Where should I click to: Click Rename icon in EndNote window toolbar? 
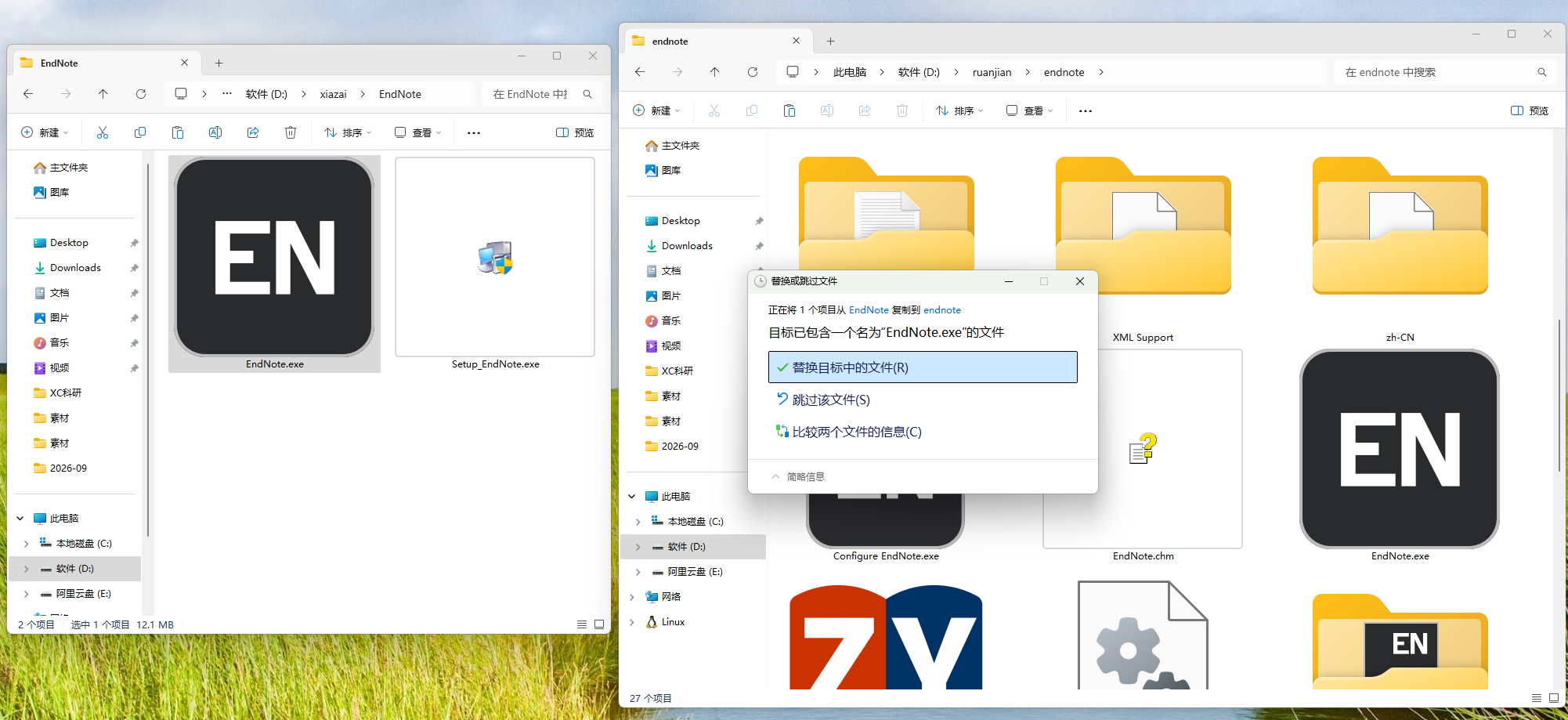(x=215, y=132)
